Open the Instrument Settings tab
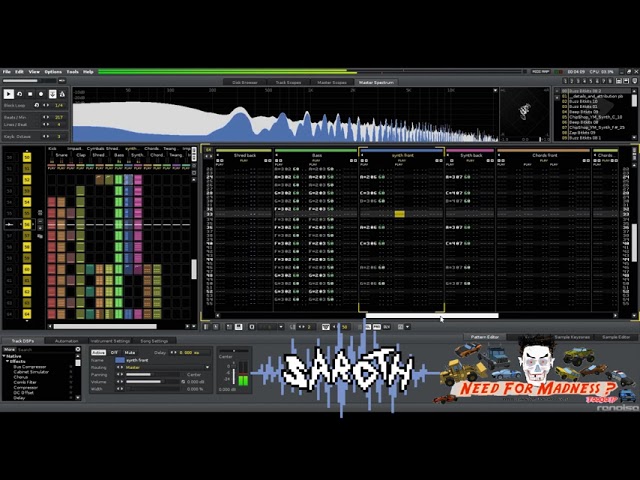The image size is (640, 480). pyautogui.click(x=110, y=341)
